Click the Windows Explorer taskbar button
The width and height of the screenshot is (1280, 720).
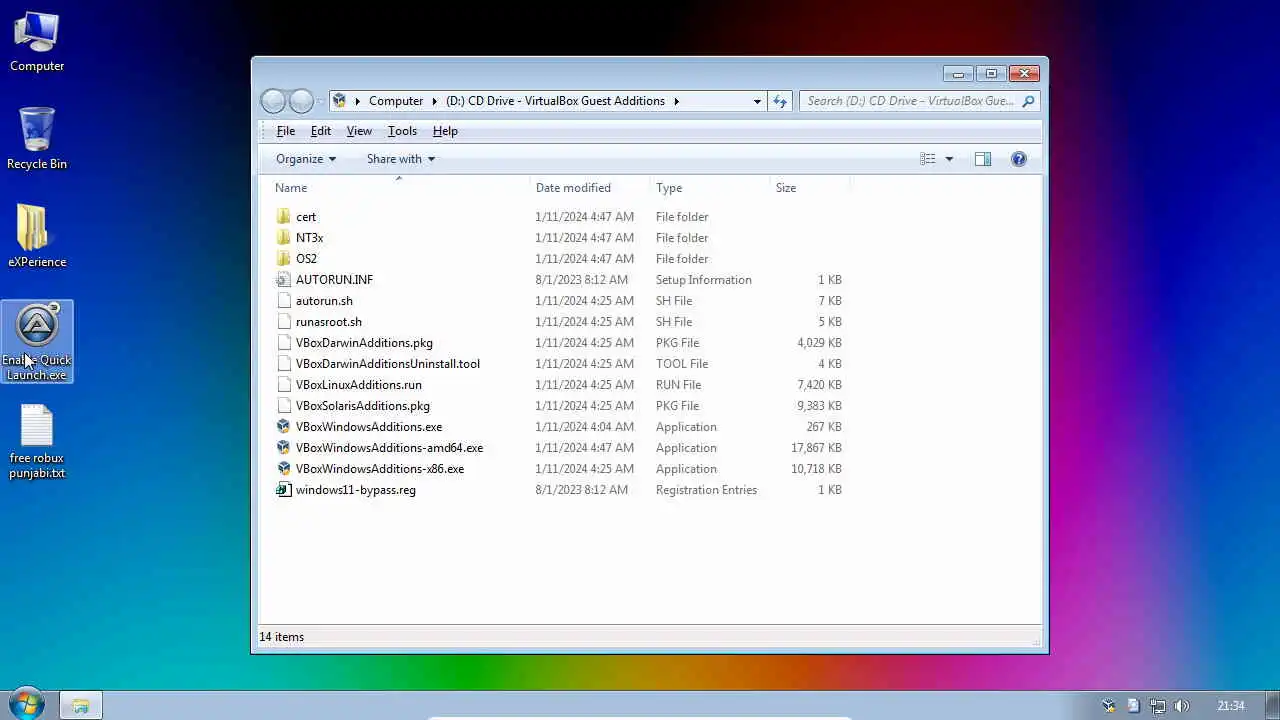click(x=80, y=706)
